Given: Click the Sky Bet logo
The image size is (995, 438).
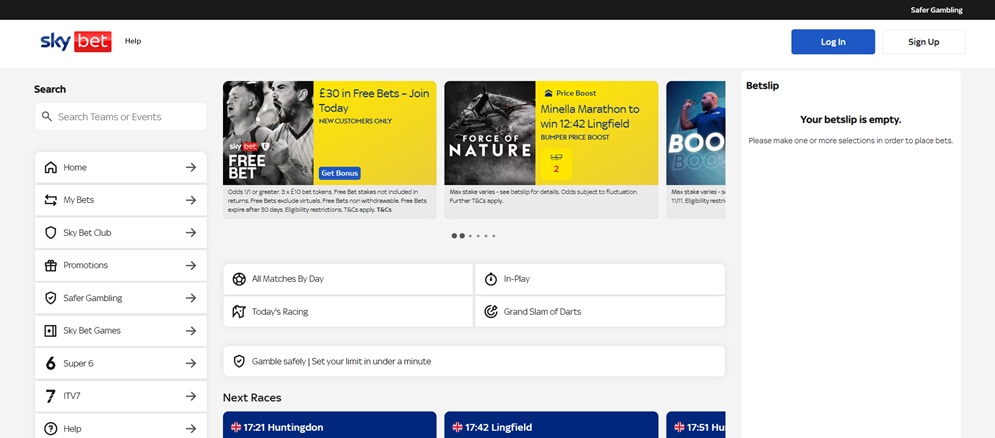Looking at the screenshot, I should [75, 41].
